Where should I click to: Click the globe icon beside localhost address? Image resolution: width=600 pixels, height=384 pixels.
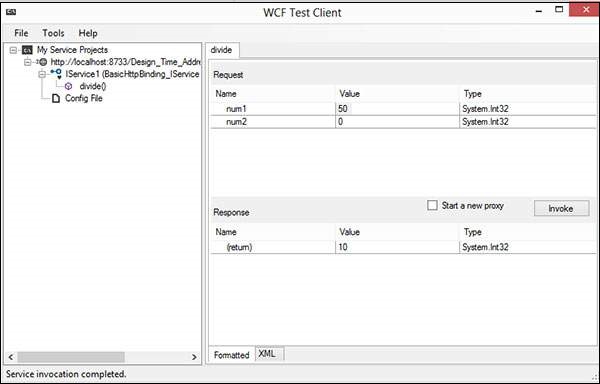click(x=43, y=62)
